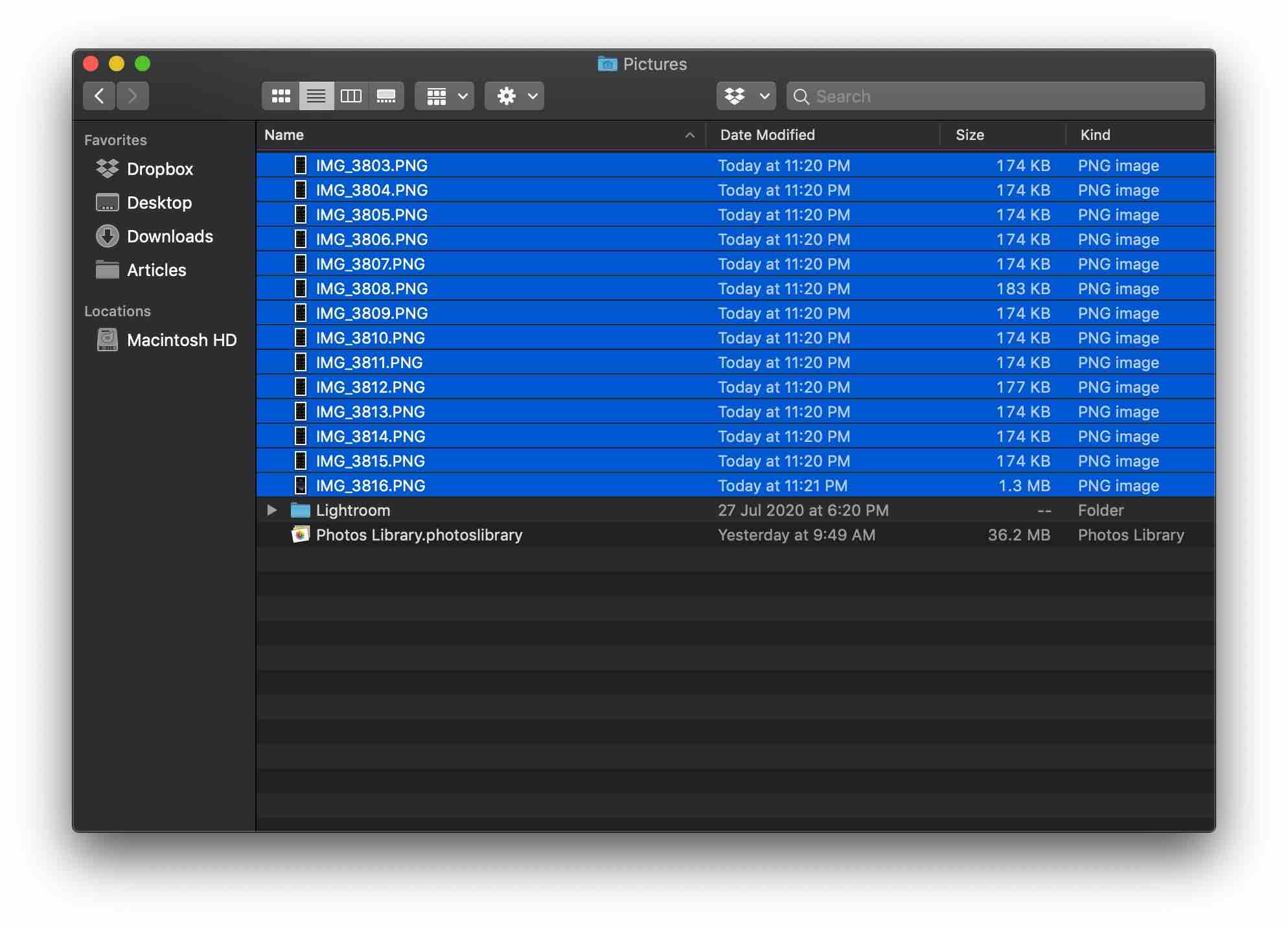Open the Dropbox toolbar menu
The height and width of the screenshot is (928, 1288).
(x=746, y=96)
